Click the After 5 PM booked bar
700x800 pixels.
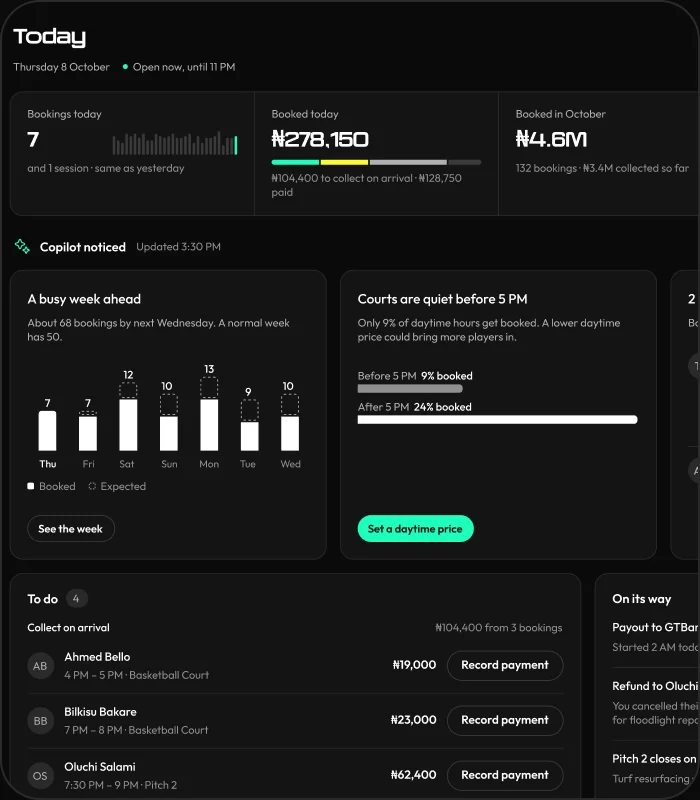pos(497,420)
